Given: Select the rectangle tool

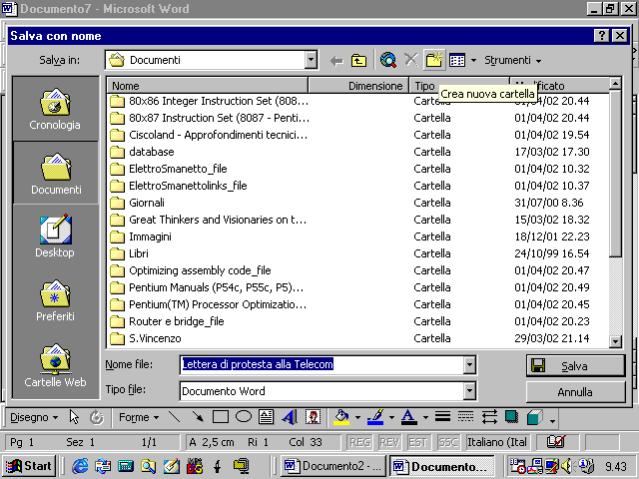Looking at the screenshot, I should 220,417.
